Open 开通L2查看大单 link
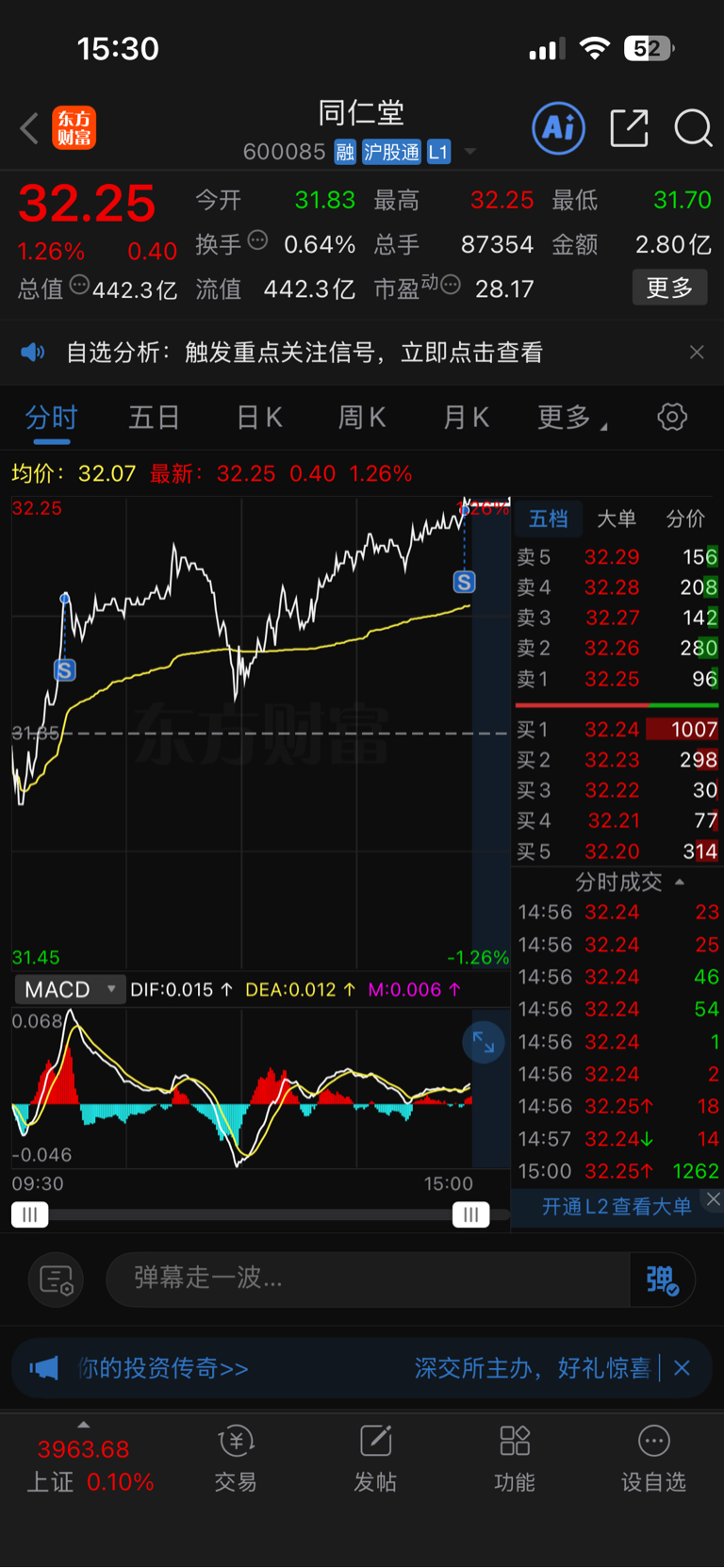 tap(617, 1207)
